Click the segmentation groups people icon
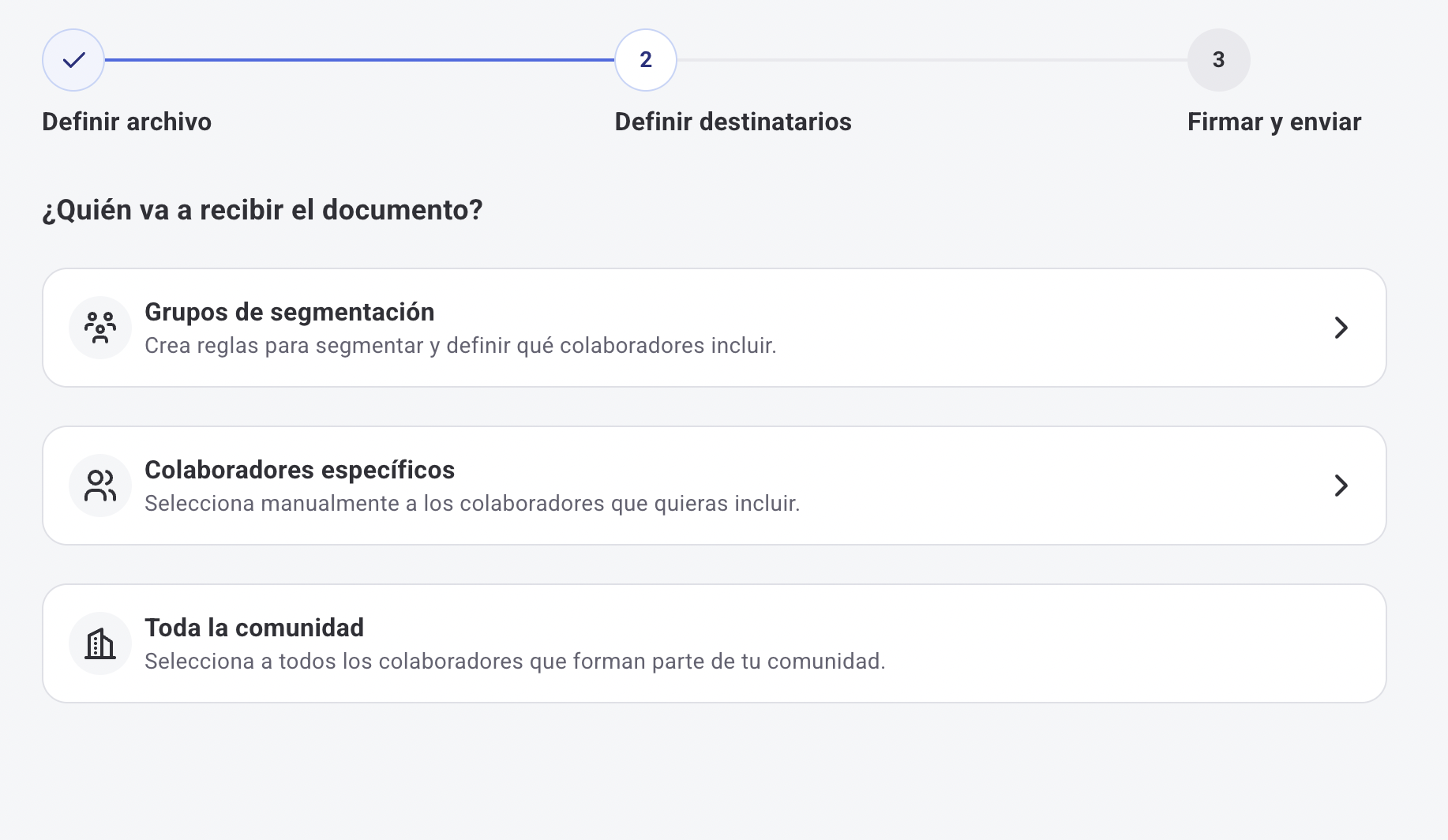Viewport: 1448px width, 840px height. (x=100, y=328)
